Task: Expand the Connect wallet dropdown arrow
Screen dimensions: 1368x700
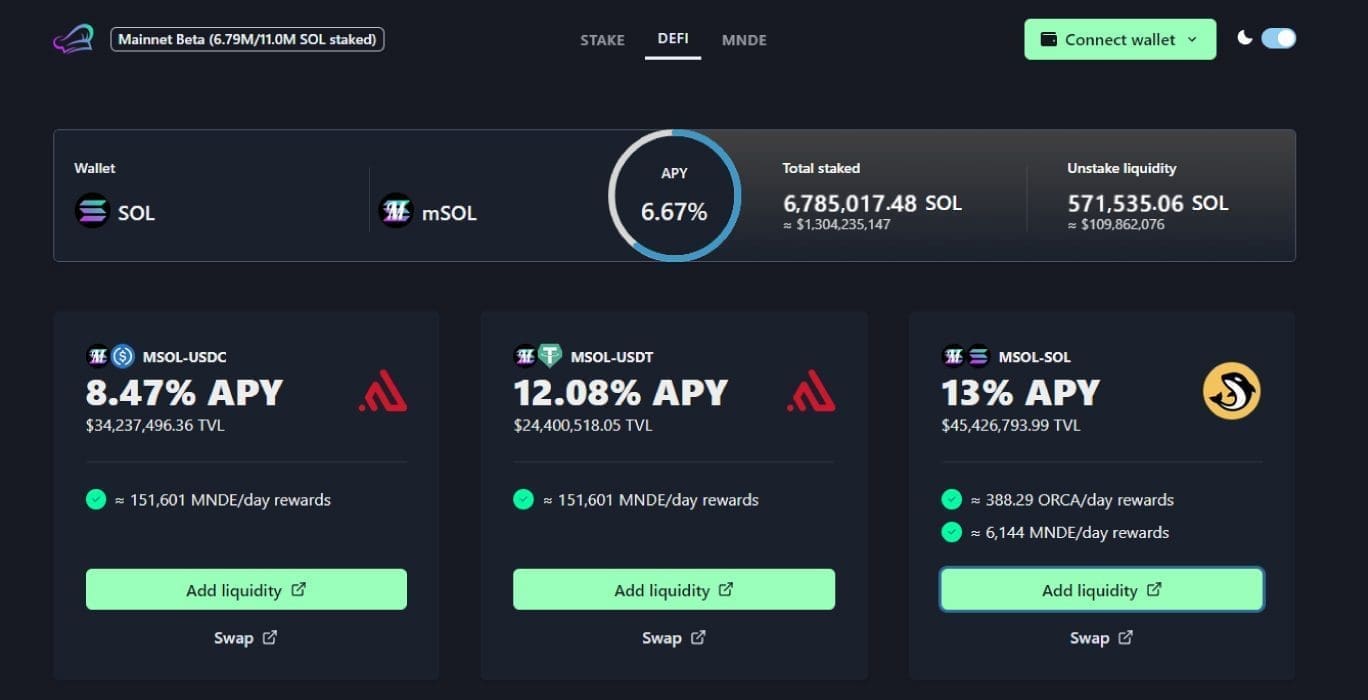Action: click(x=1192, y=40)
